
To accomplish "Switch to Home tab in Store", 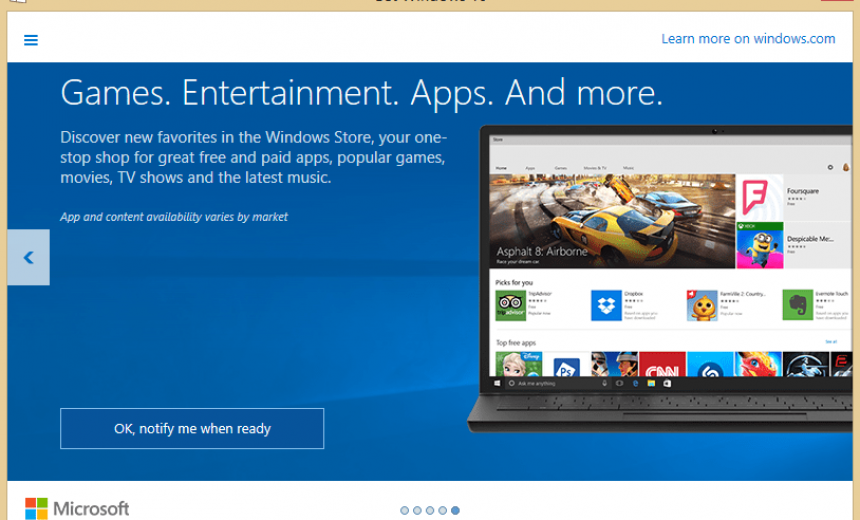I will tap(501, 167).
